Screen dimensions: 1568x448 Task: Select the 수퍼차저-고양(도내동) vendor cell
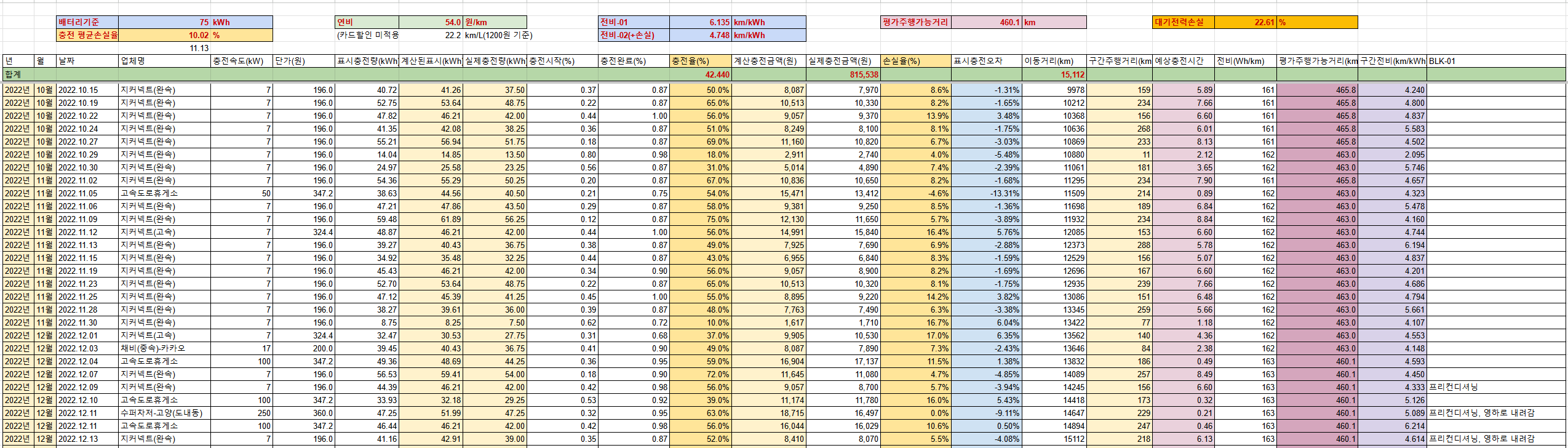click(164, 413)
